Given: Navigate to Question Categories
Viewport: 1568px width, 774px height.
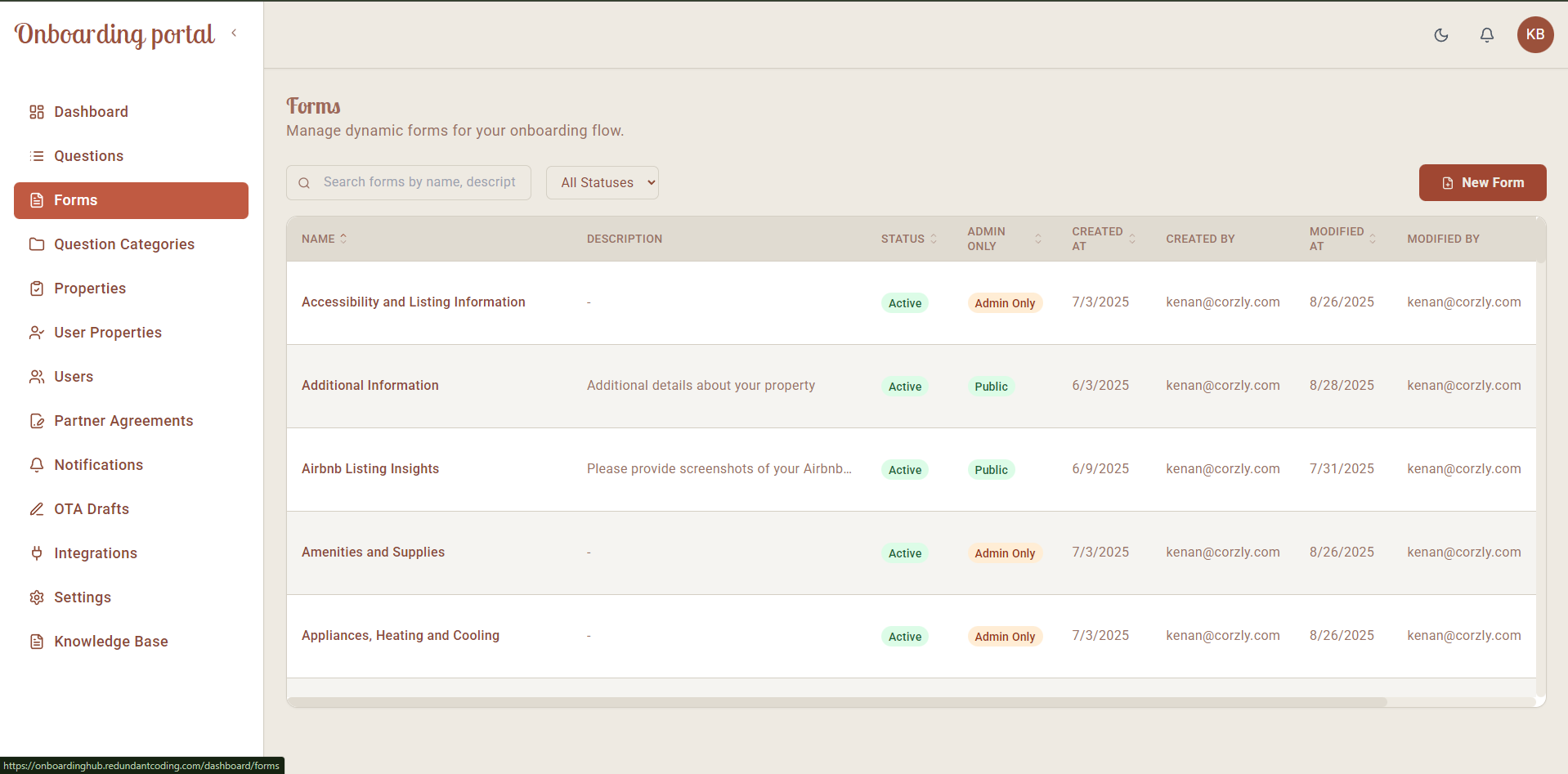Looking at the screenshot, I should pyautogui.click(x=131, y=244).
